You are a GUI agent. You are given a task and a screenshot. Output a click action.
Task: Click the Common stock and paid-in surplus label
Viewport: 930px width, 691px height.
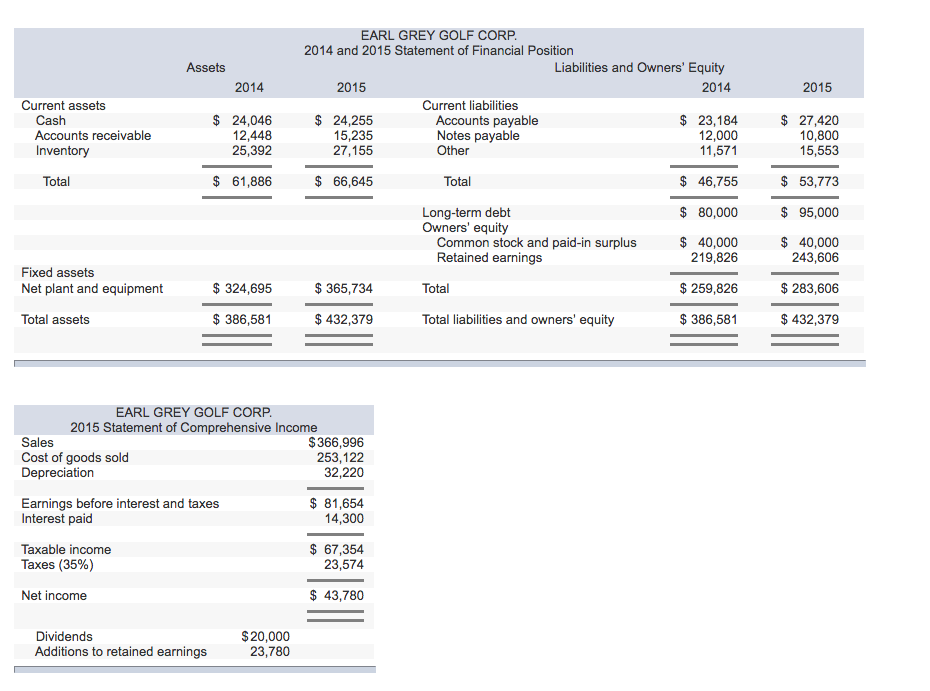click(536, 243)
